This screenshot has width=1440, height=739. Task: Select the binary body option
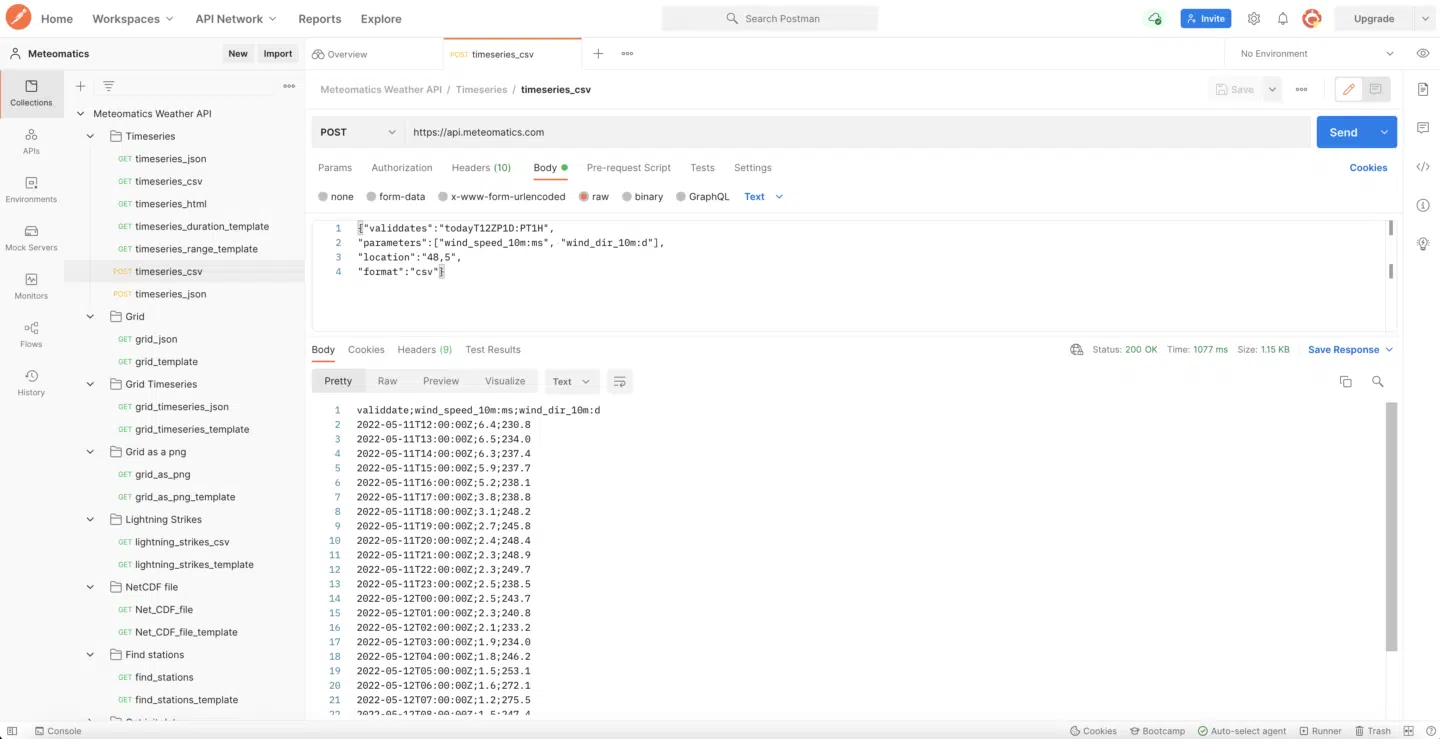[627, 197]
